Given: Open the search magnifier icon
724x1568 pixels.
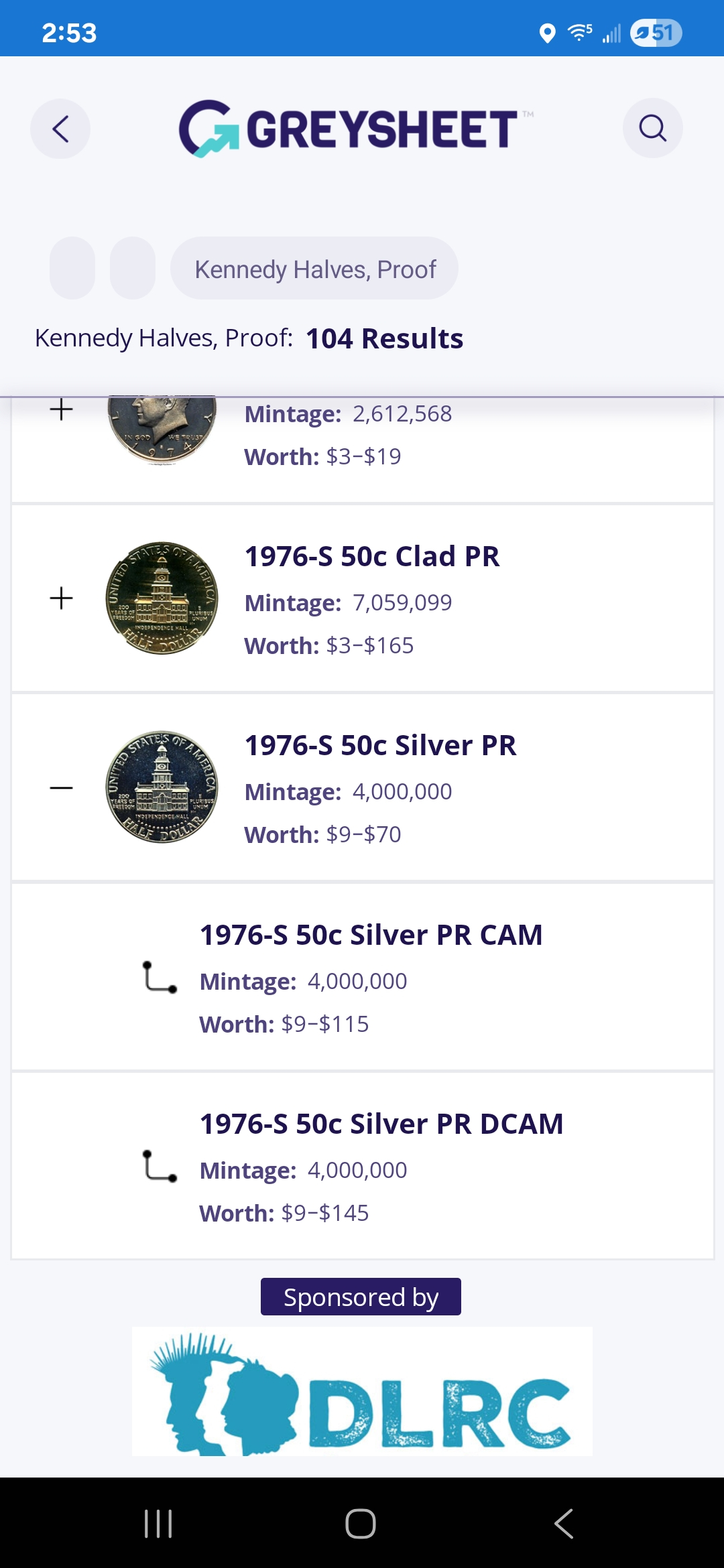Looking at the screenshot, I should click(x=652, y=128).
